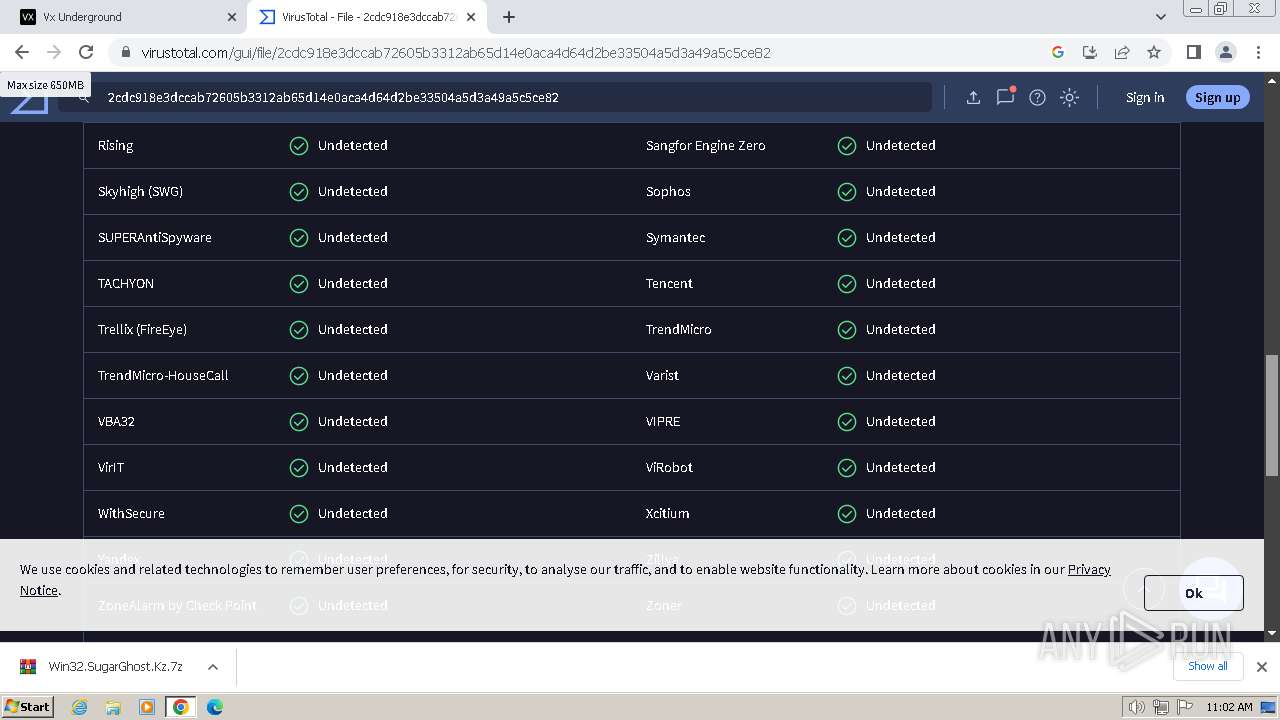The height and width of the screenshot is (720, 1280).
Task: Bookmark this page with the star icon
Action: (1154, 52)
